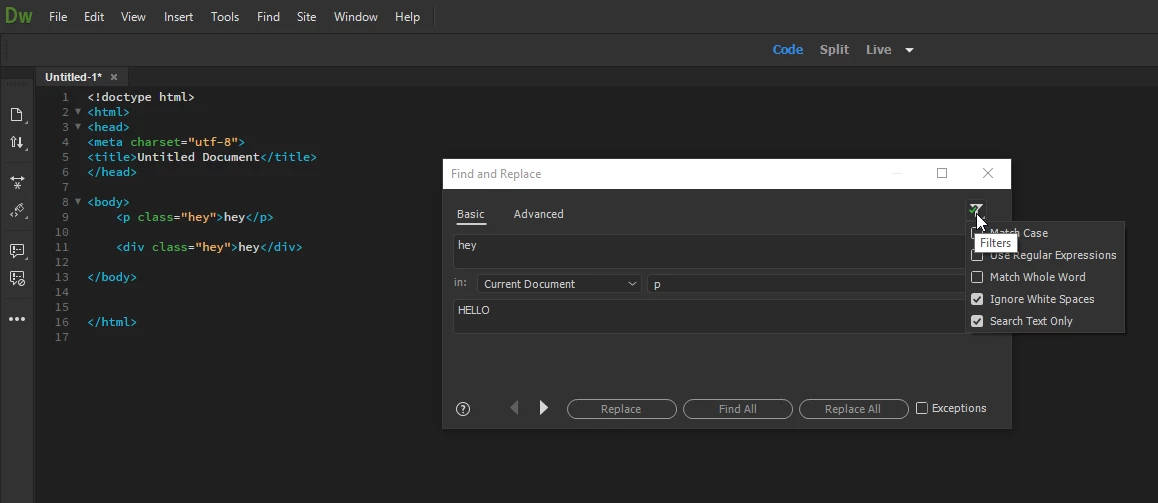Collapse the html tag on line 2
Image resolution: width=1158 pixels, height=503 pixels.
pyautogui.click(x=78, y=112)
